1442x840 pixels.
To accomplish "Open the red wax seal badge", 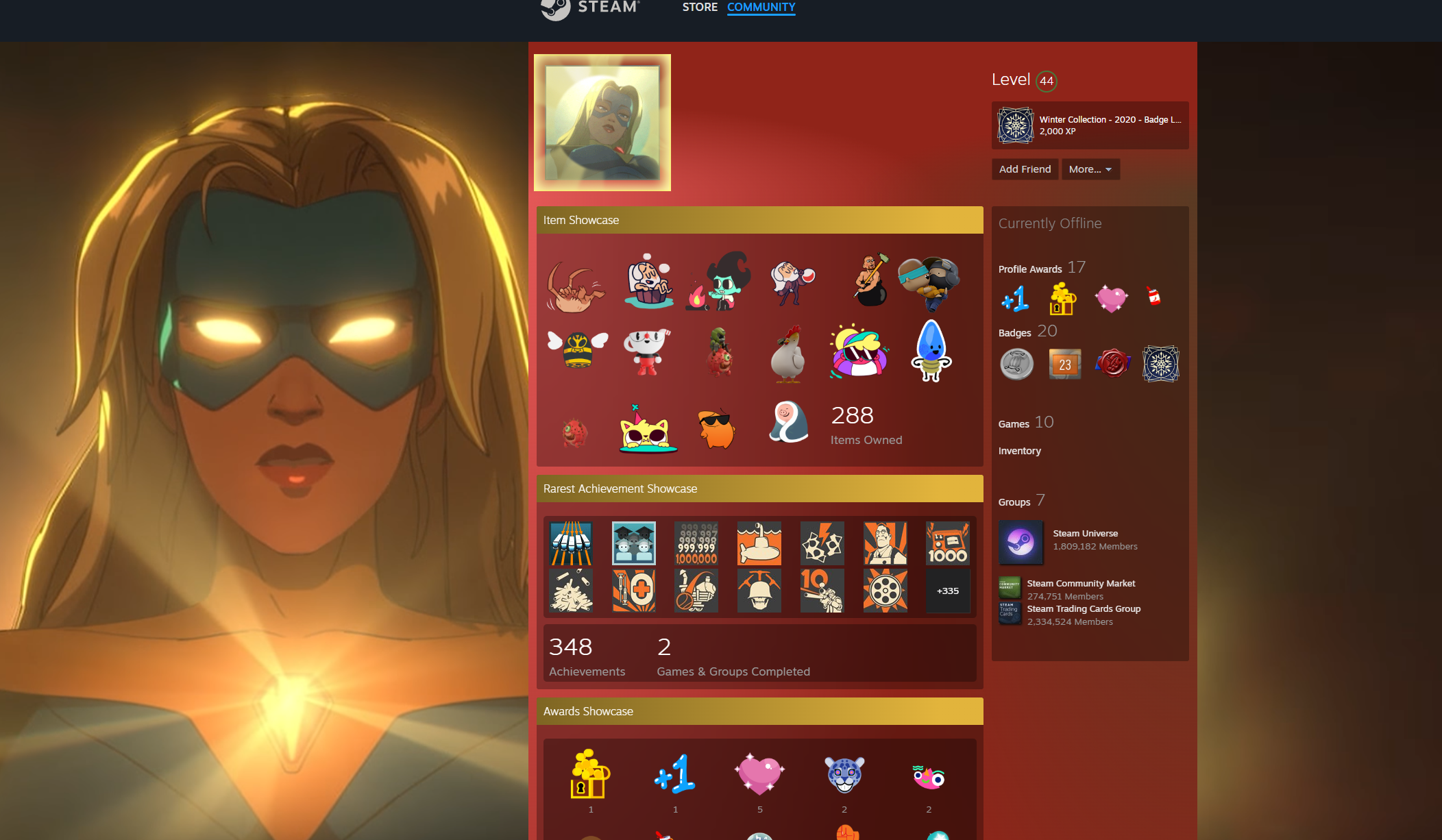I will [1112, 364].
